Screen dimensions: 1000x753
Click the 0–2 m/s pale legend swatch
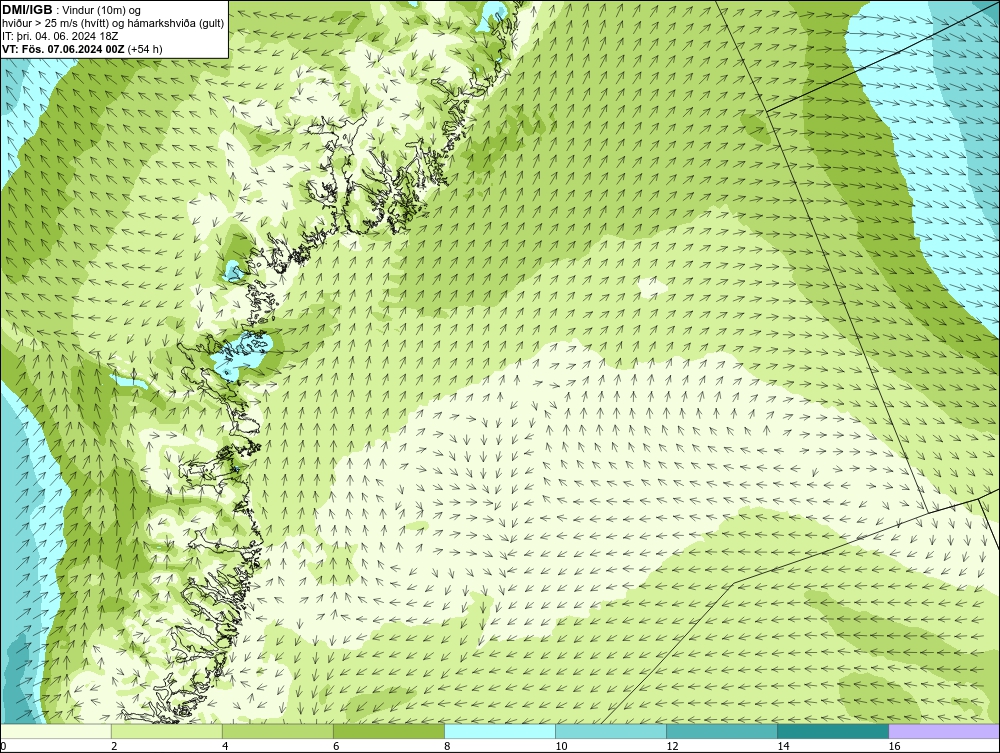56,731
